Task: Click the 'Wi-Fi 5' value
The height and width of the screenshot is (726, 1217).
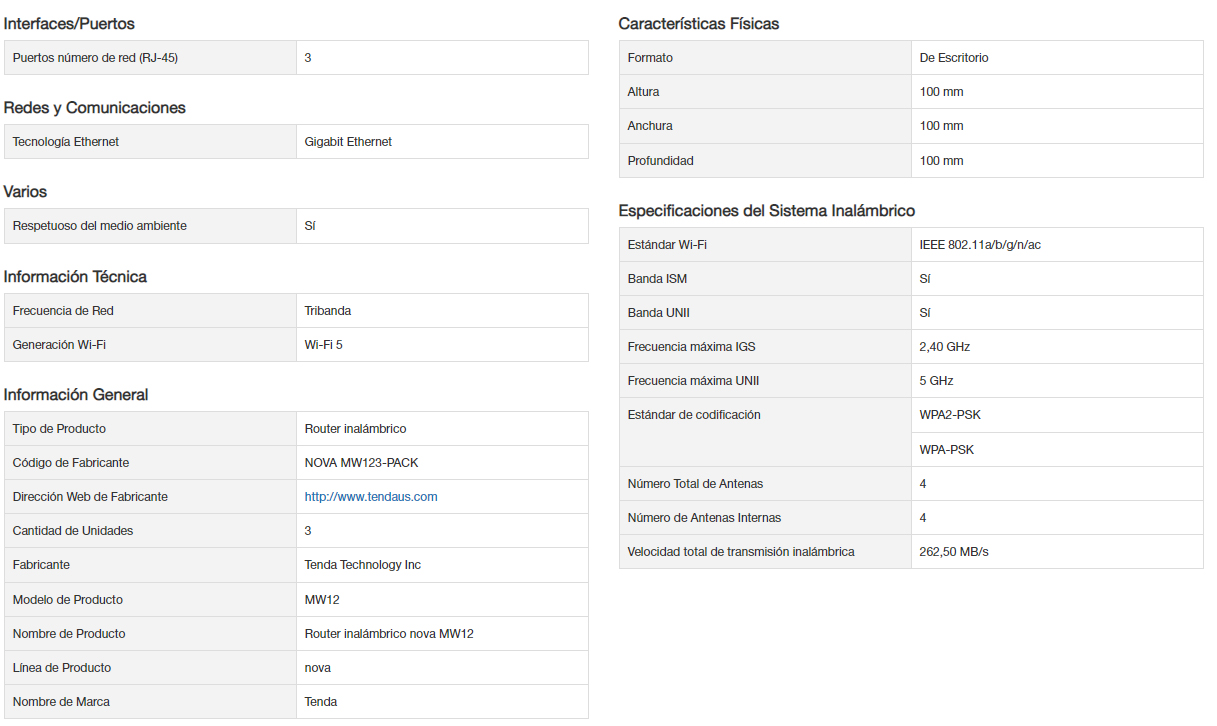Action: pos(324,345)
